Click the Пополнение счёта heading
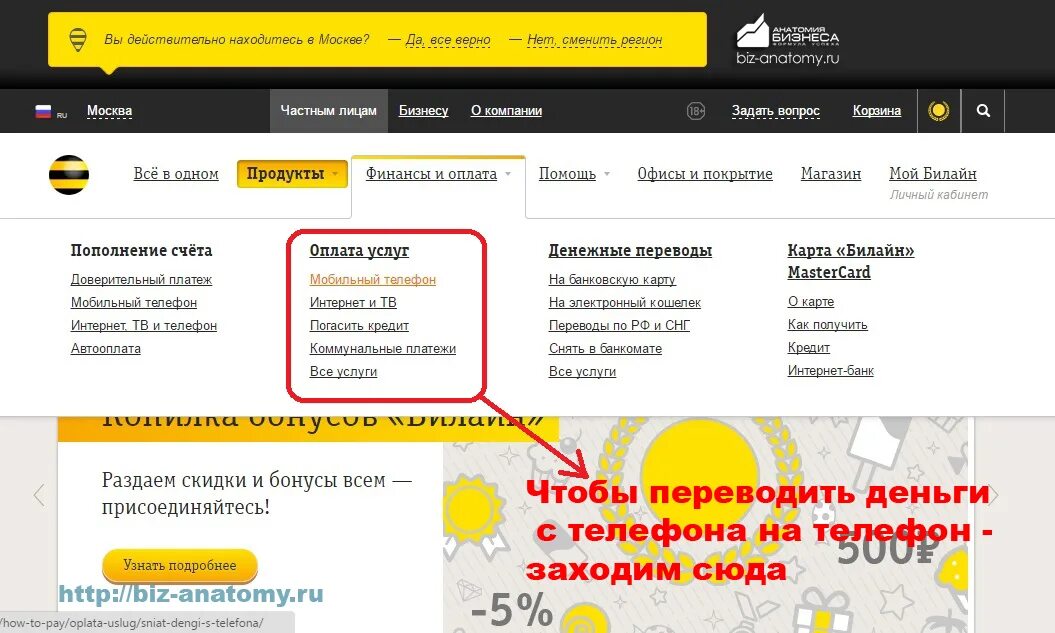 [x=141, y=251]
